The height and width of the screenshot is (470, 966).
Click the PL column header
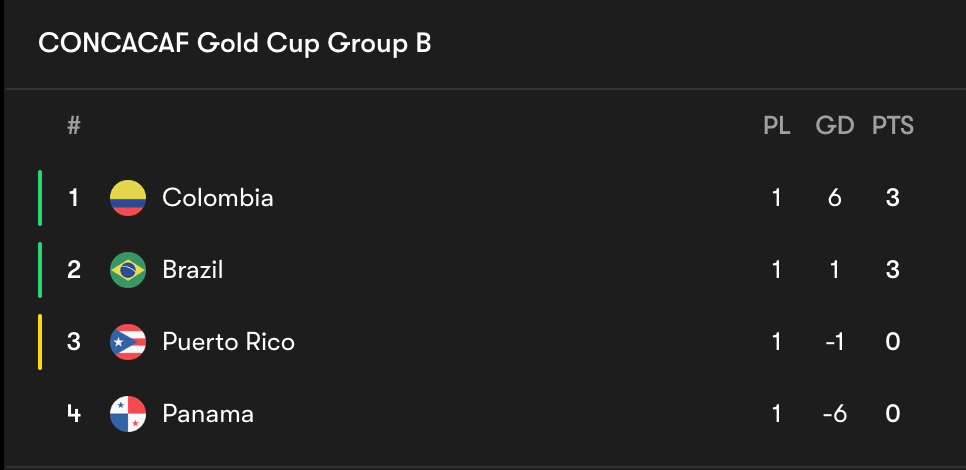tap(777, 126)
